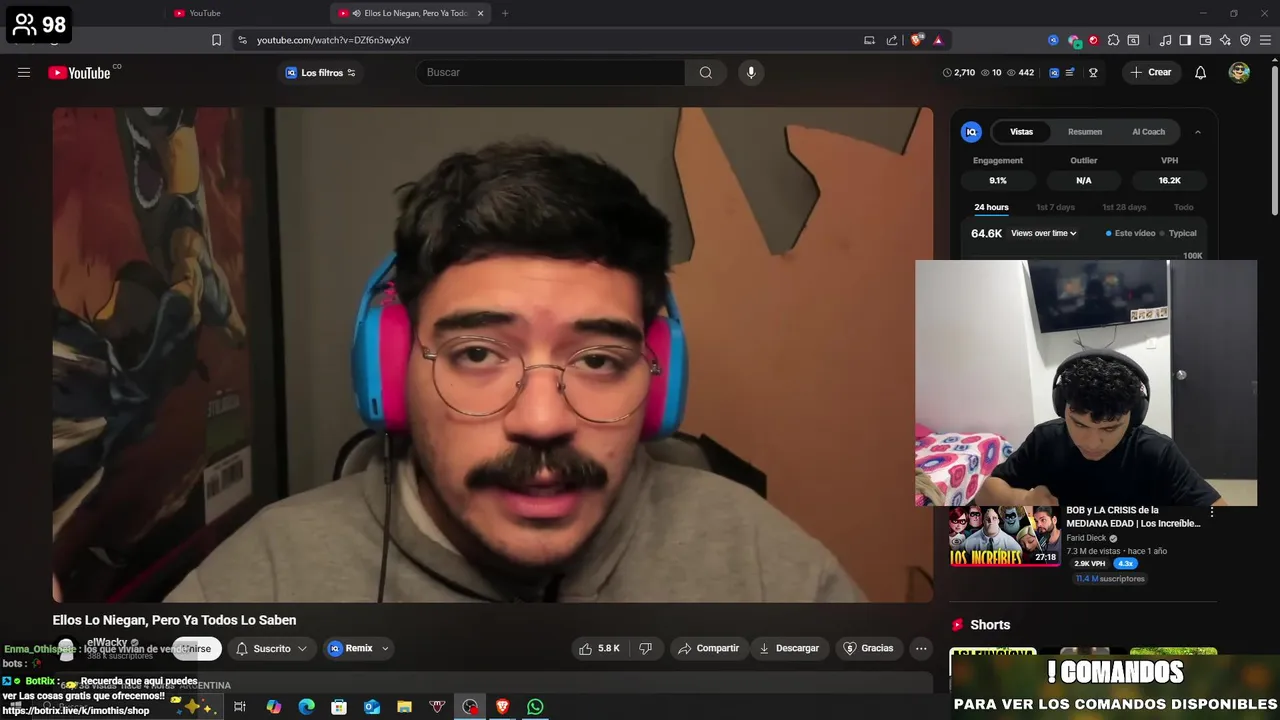Bookmark this page in address bar
Screen dimensions: 1280x720
tap(216, 40)
